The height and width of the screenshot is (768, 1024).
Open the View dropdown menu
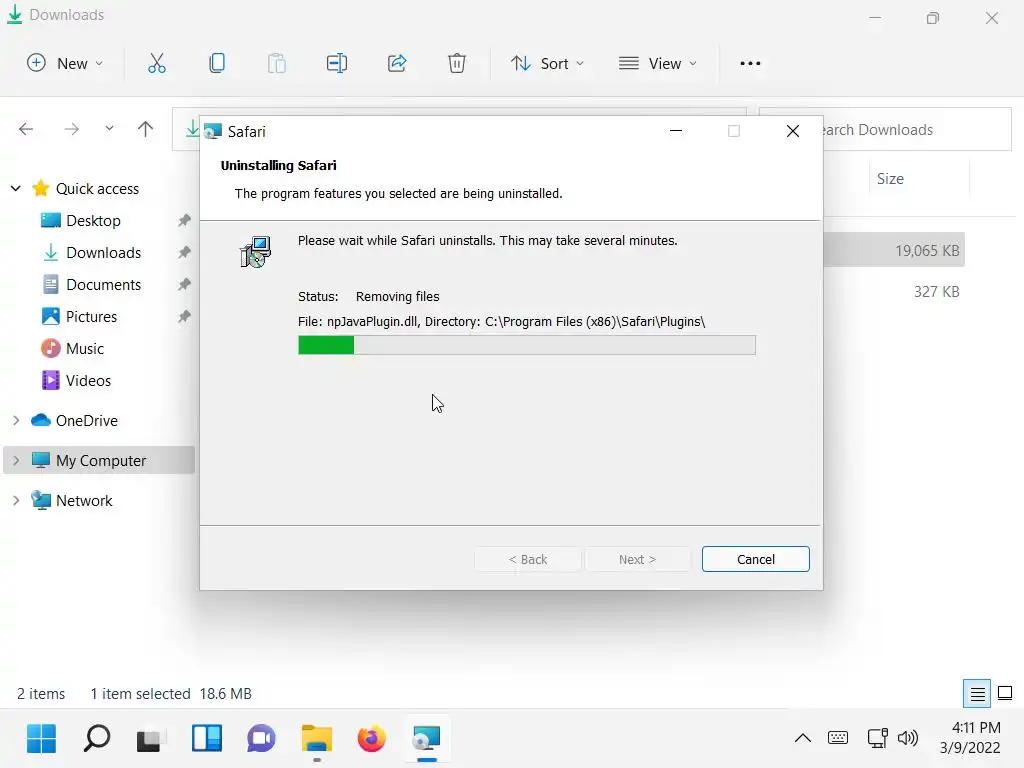click(658, 63)
